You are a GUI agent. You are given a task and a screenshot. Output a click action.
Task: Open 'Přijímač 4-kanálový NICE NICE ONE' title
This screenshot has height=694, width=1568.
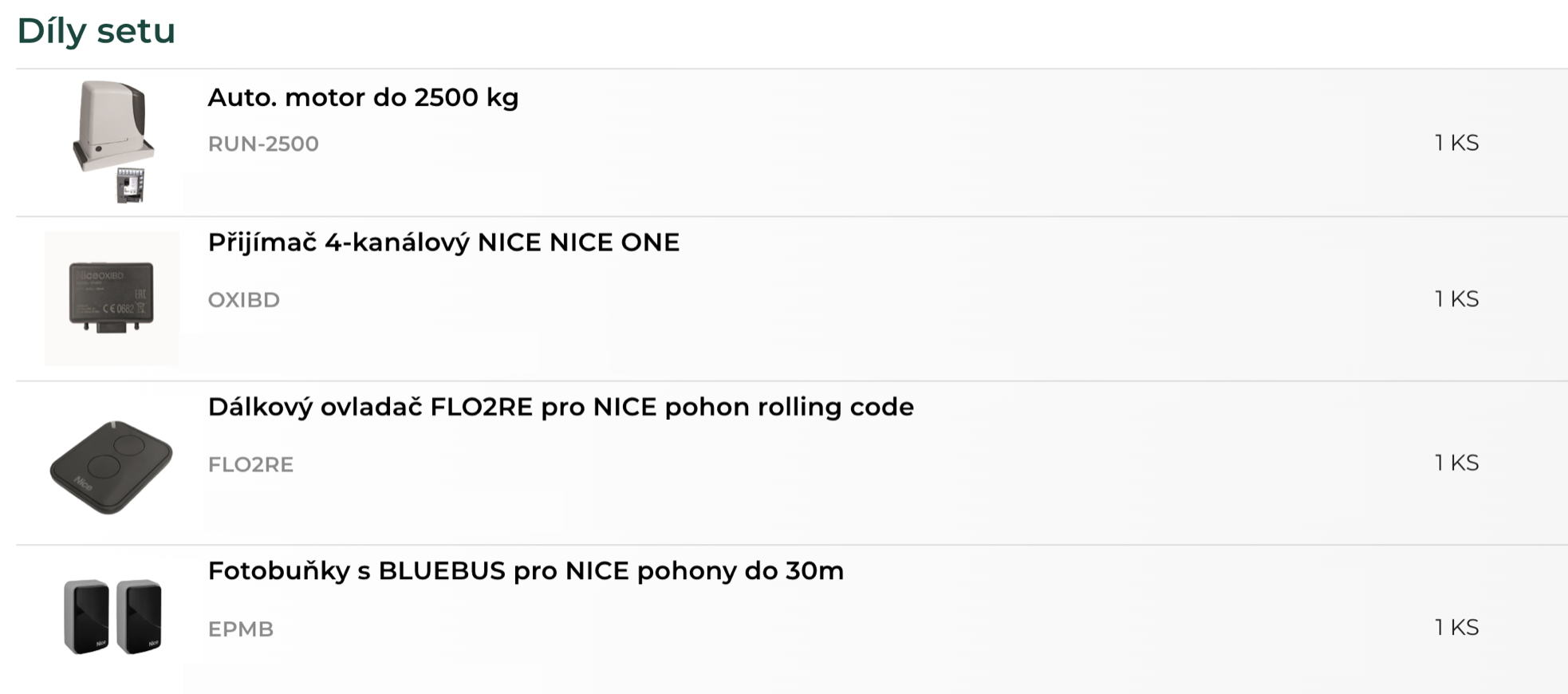click(443, 243)
